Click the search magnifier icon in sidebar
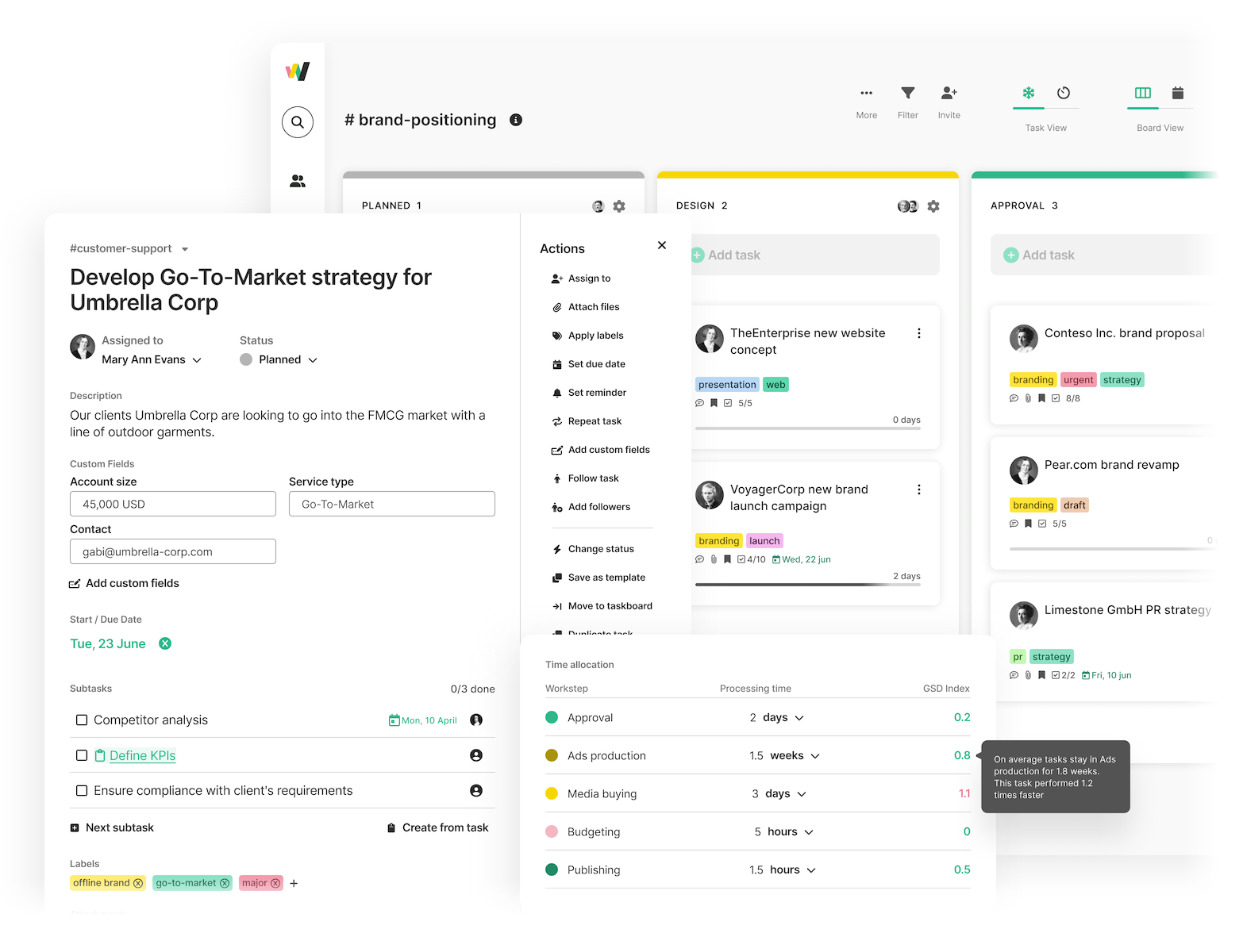1243x952 pixels. (298, 122)
